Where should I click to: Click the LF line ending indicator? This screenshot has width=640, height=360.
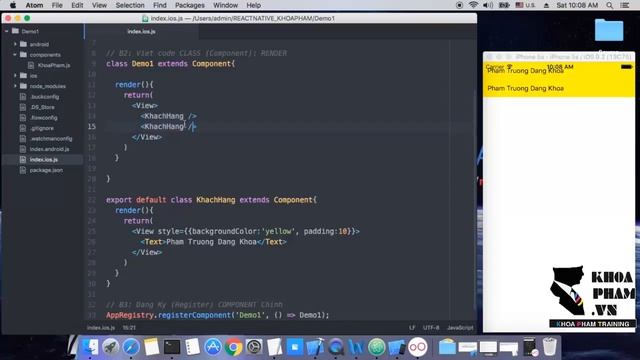click(x=412, y=327)
